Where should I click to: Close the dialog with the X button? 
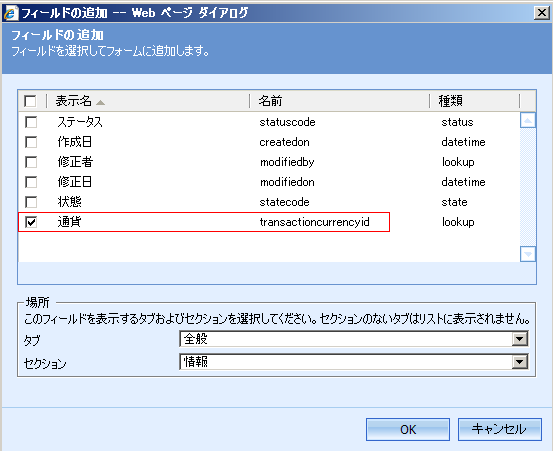pos(542,13)
